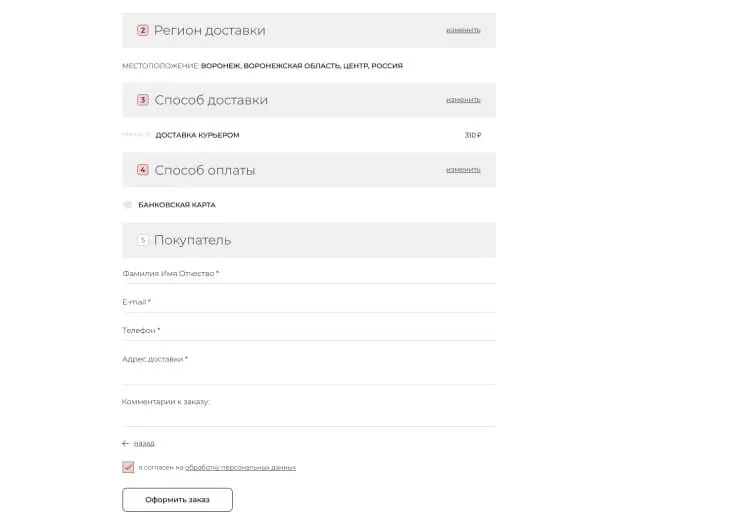Focus the Адрес доставки field
755x525 pixels.
[x=309, y=368]
